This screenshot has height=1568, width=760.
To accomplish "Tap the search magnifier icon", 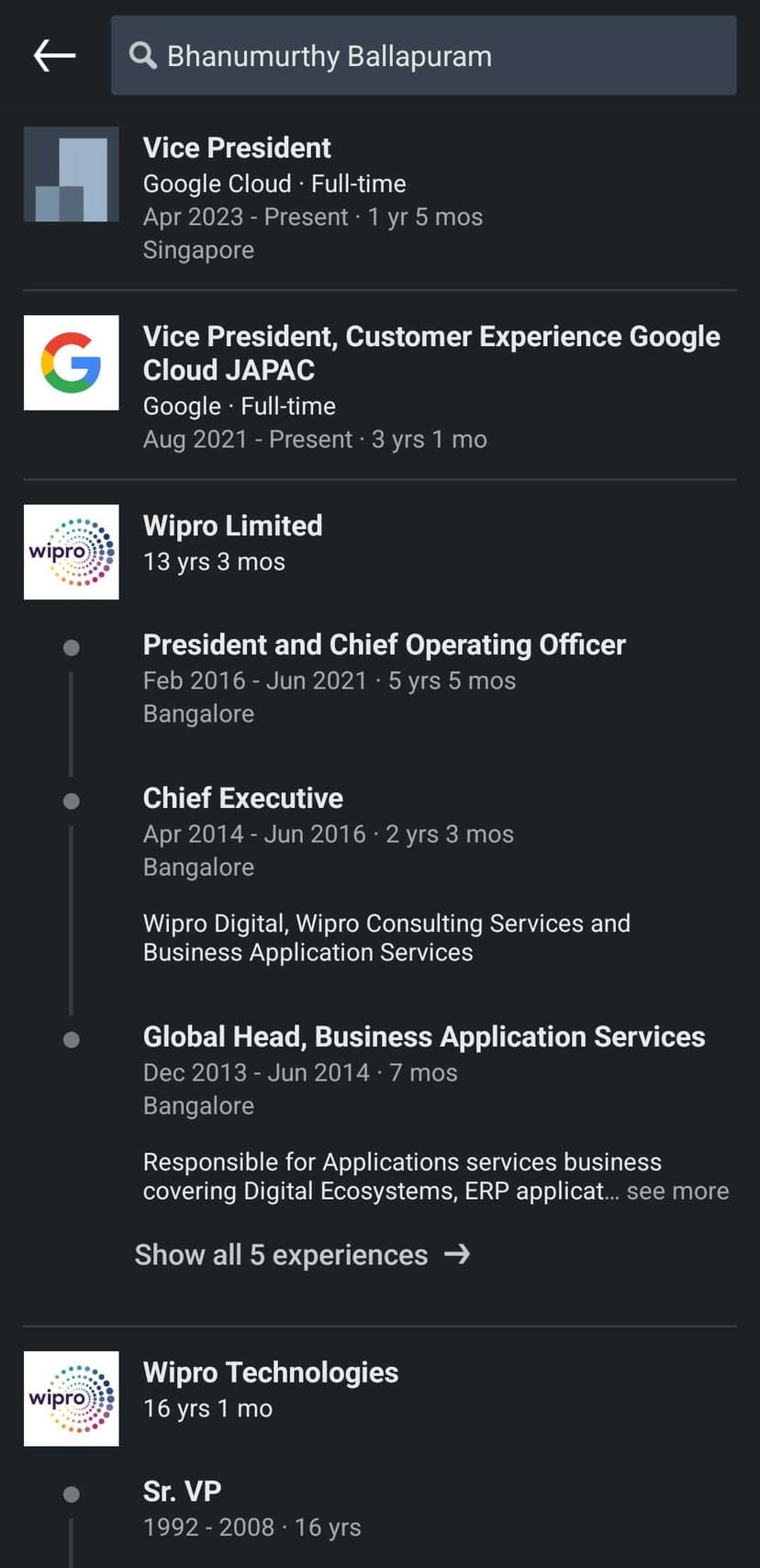I will (x=142, y=56).
